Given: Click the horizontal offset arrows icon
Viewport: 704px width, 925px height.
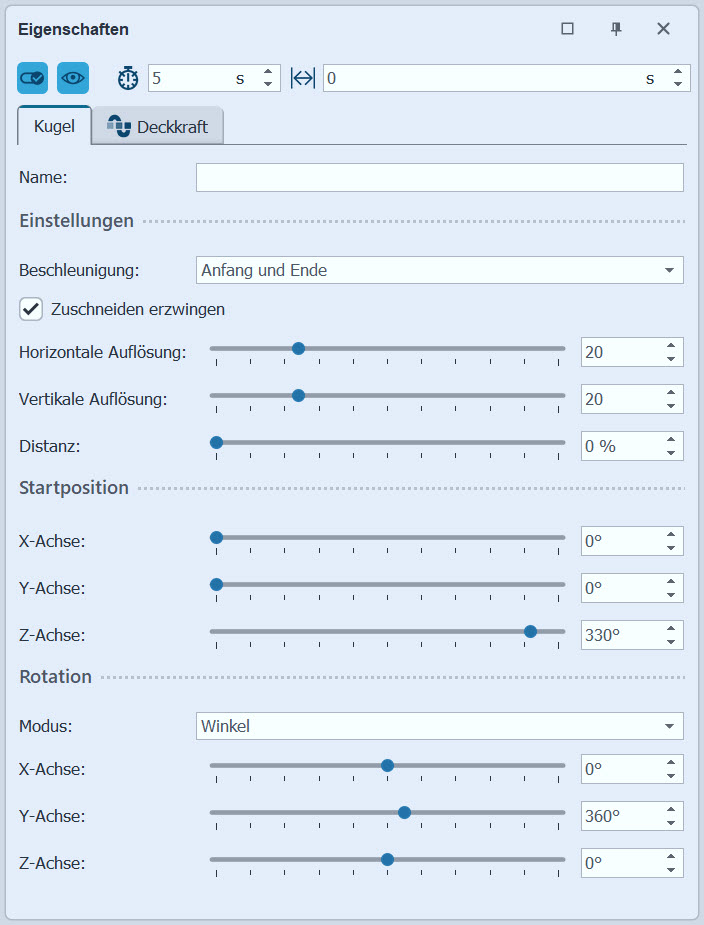Looking at the screenshot, I should [x=303, y=78].
